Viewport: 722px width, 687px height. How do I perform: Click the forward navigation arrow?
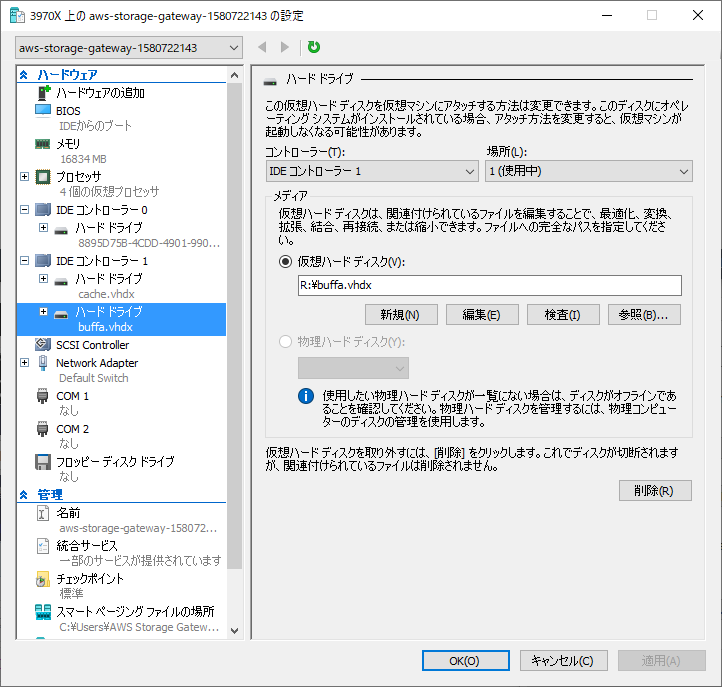(x=285, y=47)
